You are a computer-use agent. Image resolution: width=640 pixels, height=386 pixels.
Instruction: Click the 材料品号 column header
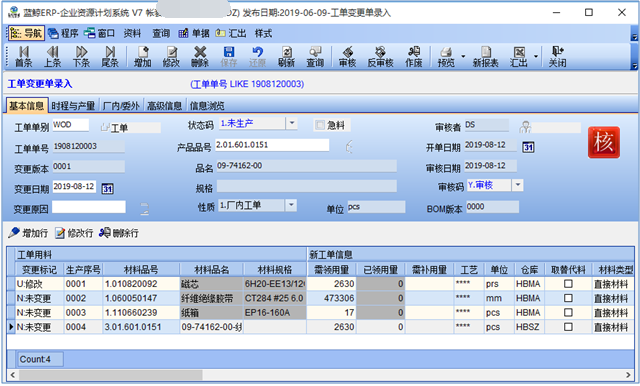coord(141,269)
